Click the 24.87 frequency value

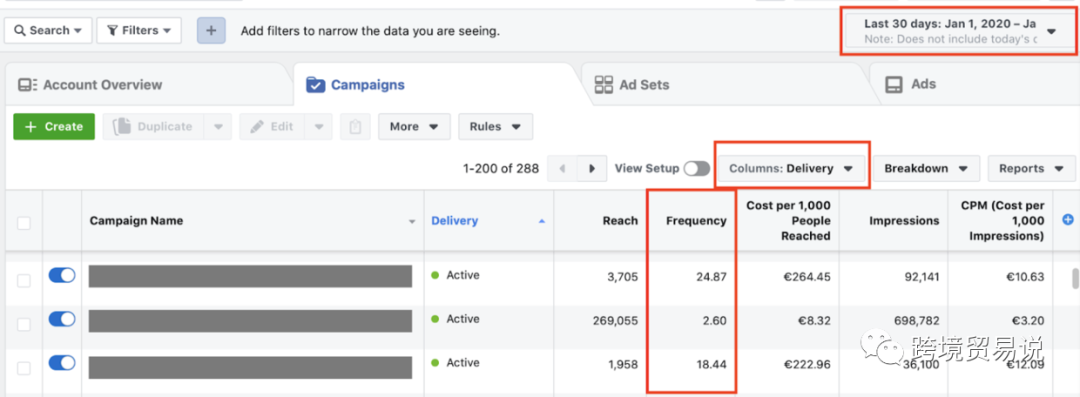(x=711, y=277)
